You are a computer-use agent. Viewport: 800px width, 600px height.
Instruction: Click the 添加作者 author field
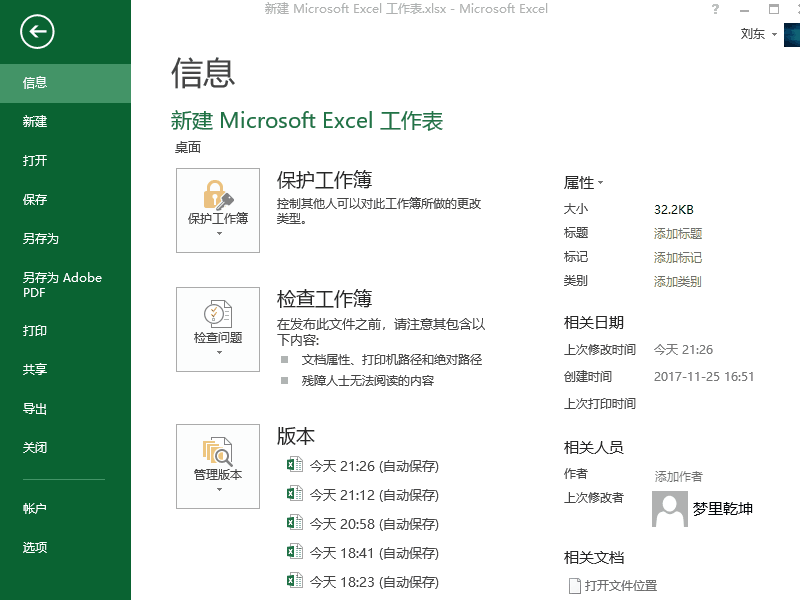(x=678, y=477)
